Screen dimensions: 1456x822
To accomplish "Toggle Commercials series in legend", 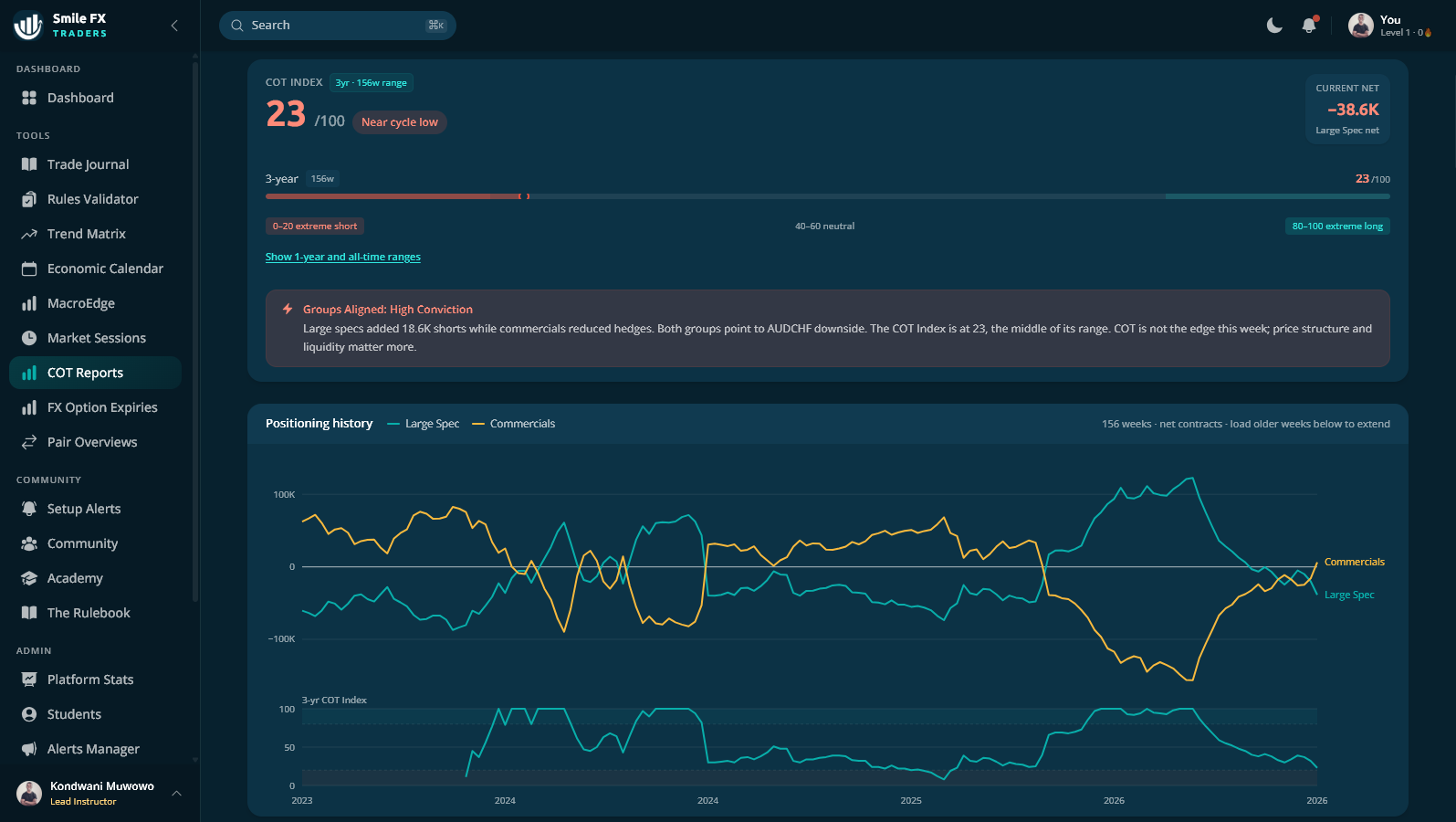I will tap(514, 424).
